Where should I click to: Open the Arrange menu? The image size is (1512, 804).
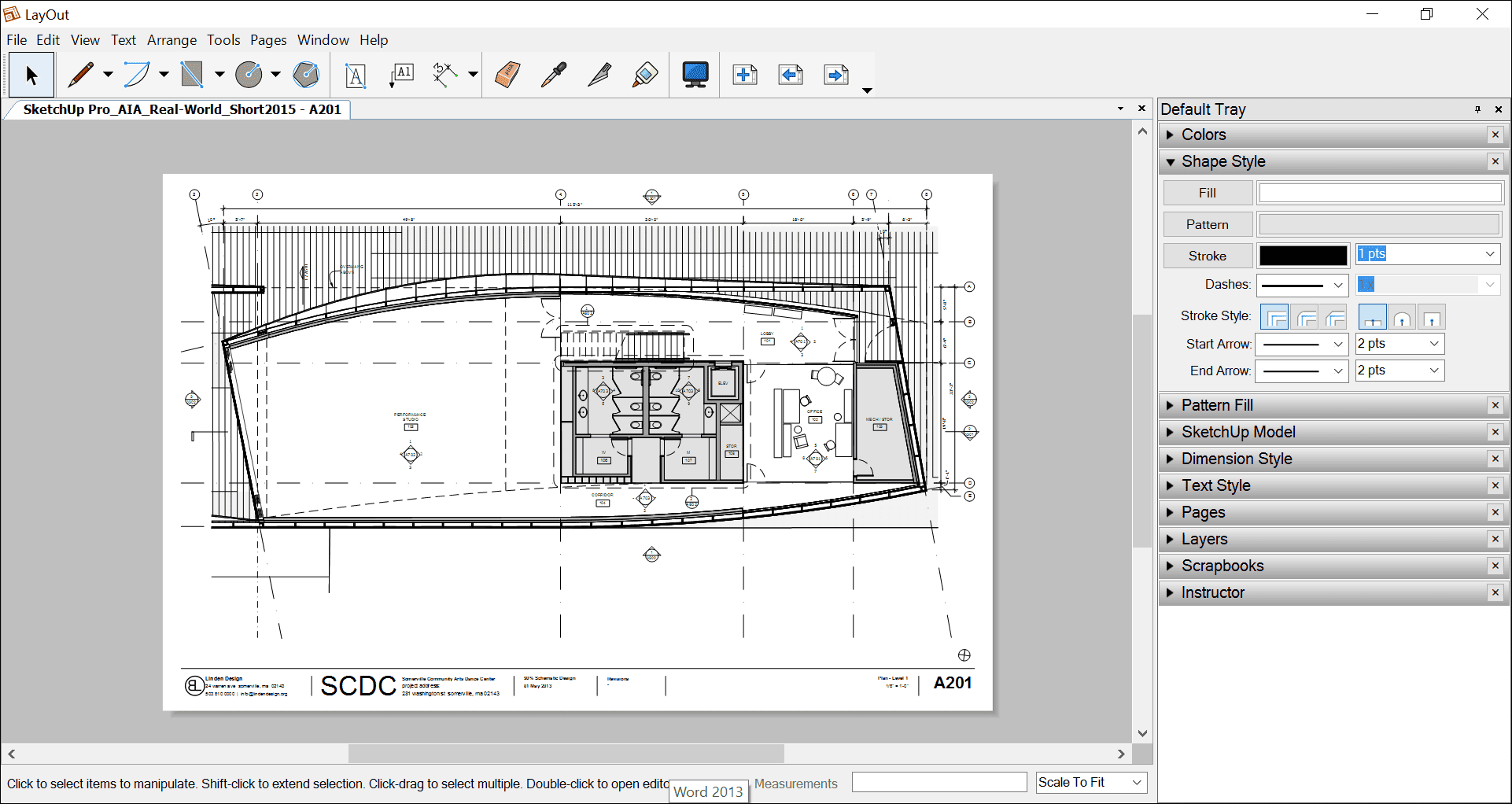(171, 39)
